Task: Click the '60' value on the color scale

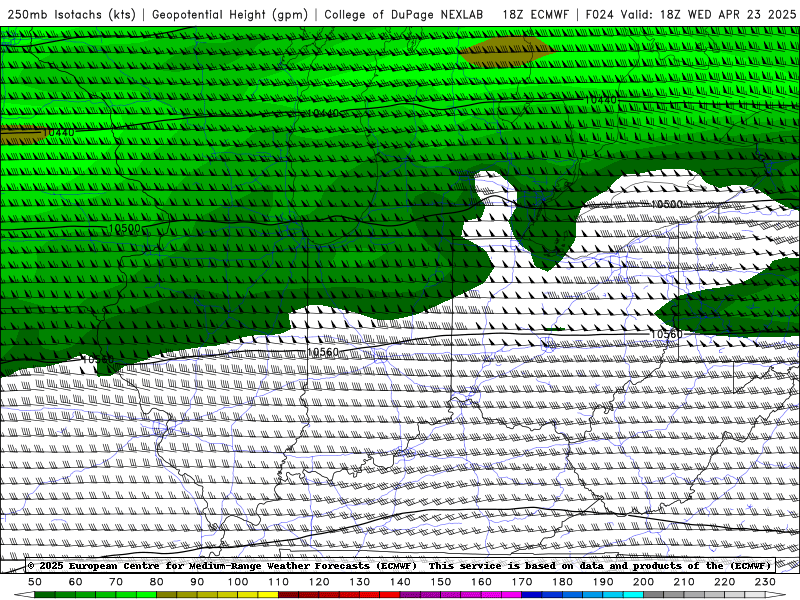Action: pyautogui.click(x=76, y=582)
